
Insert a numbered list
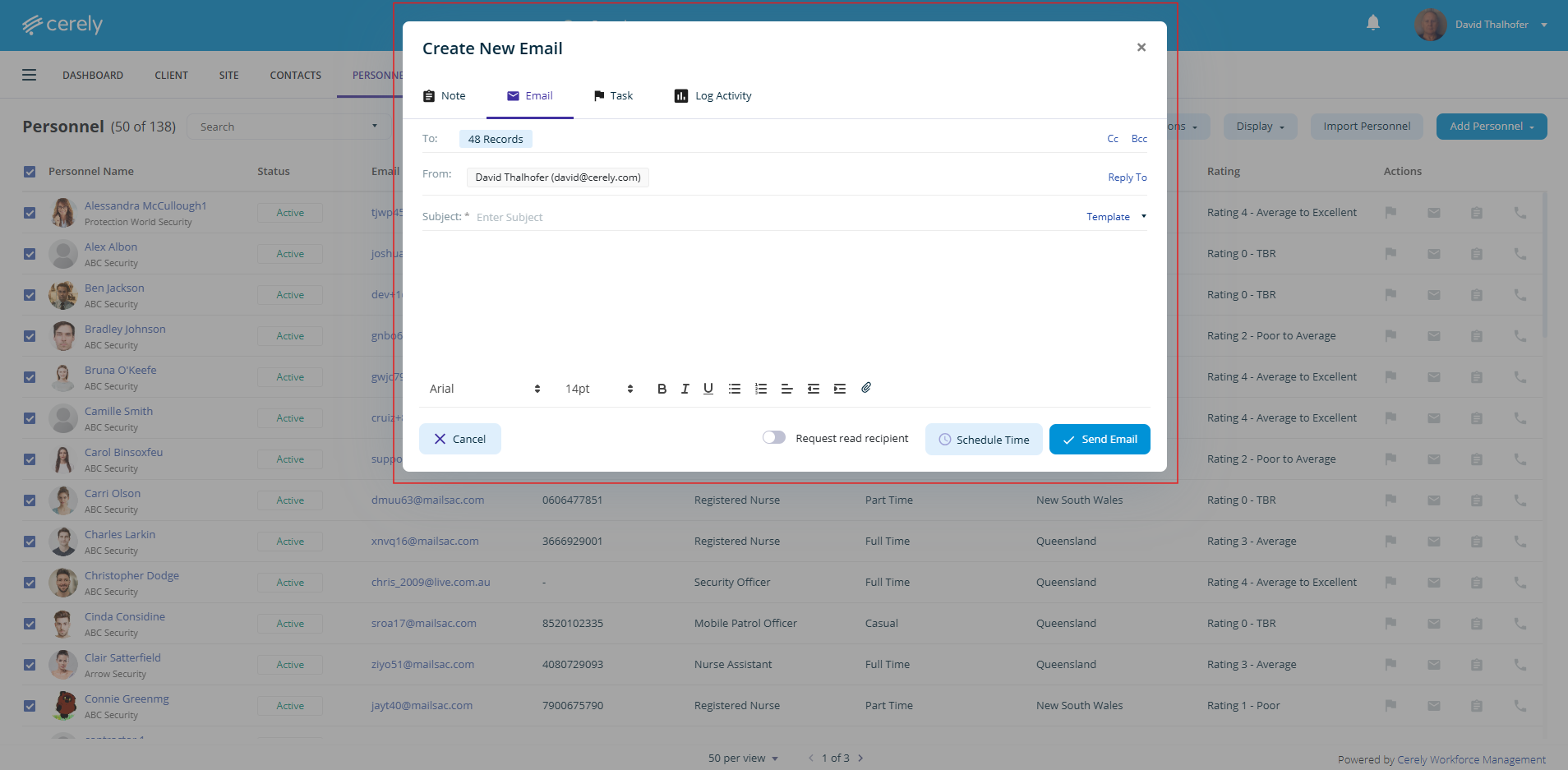[x=761, y=389]
